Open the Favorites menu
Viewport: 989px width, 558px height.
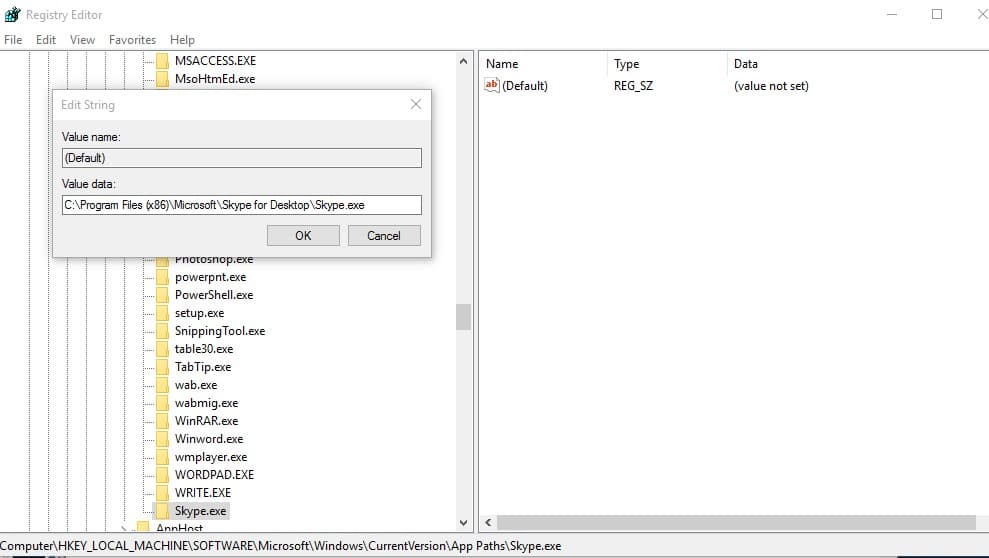pos(132,40)
